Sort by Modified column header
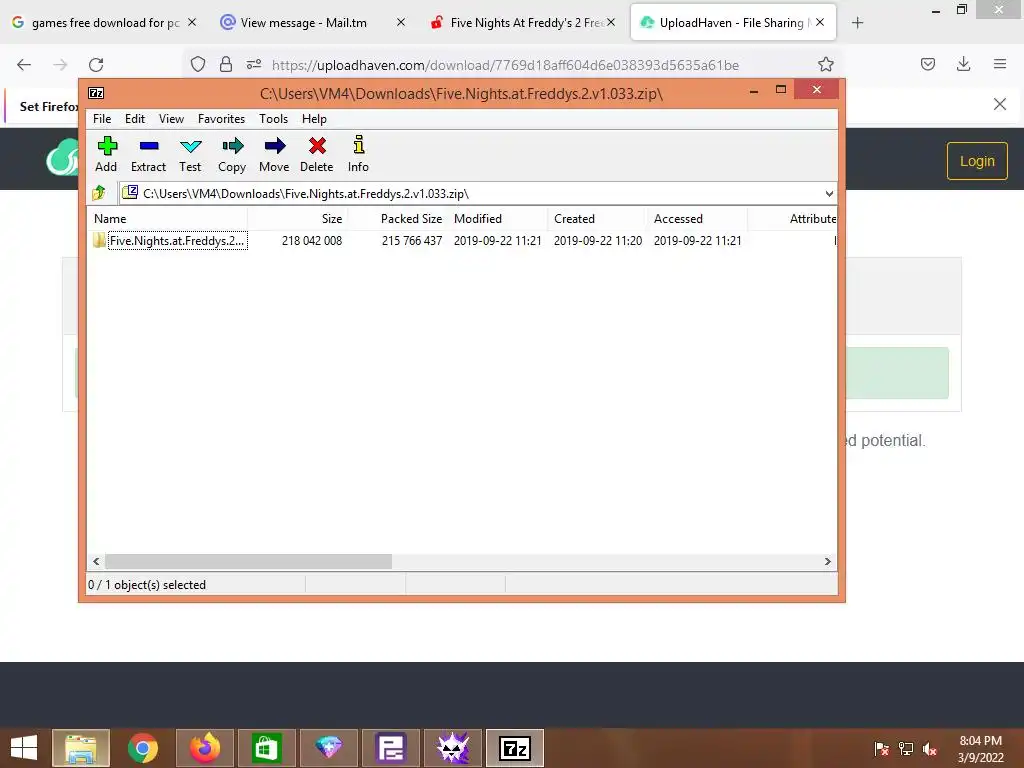 pos(498,219)
